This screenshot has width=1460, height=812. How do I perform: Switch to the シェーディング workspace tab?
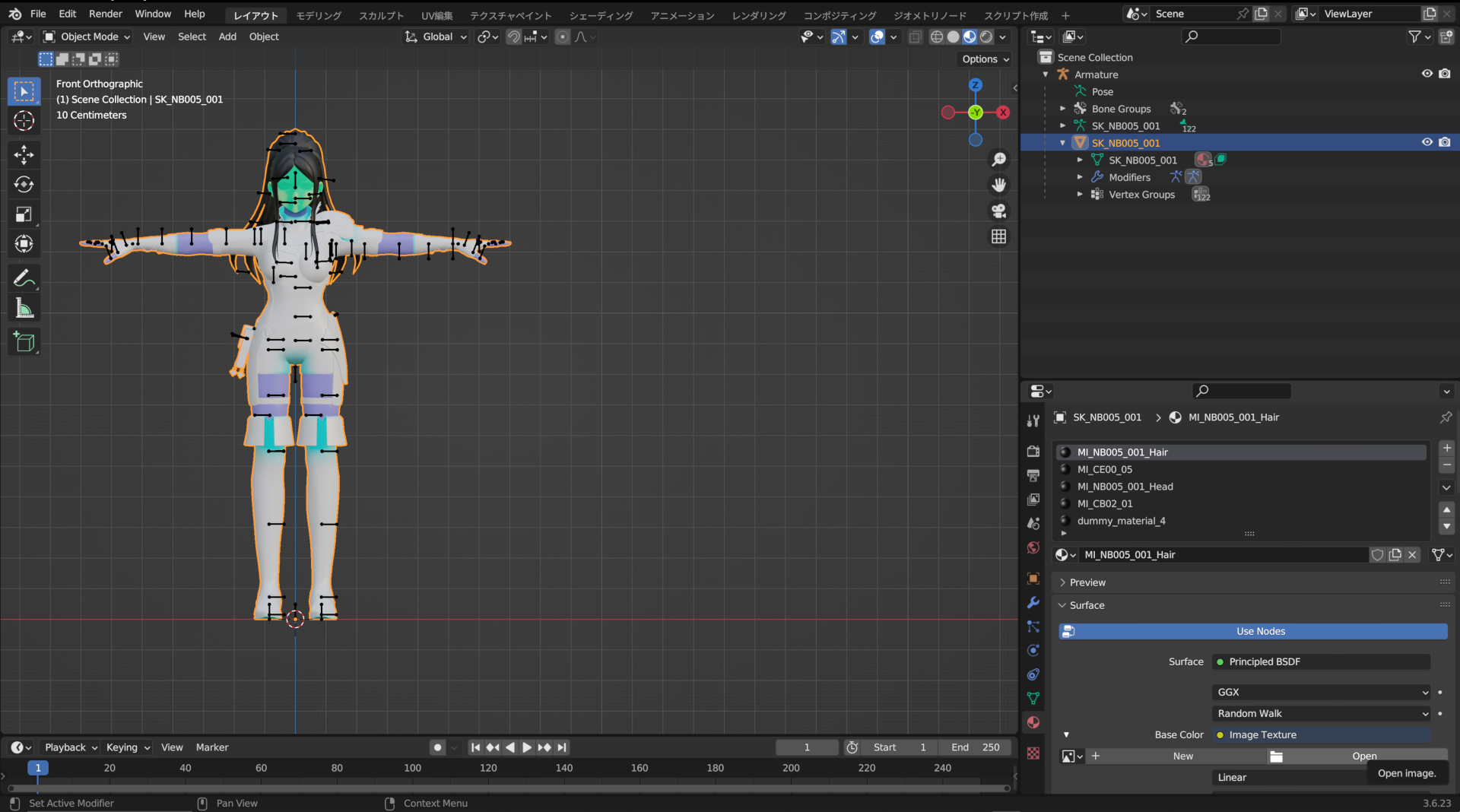[601, 15]
